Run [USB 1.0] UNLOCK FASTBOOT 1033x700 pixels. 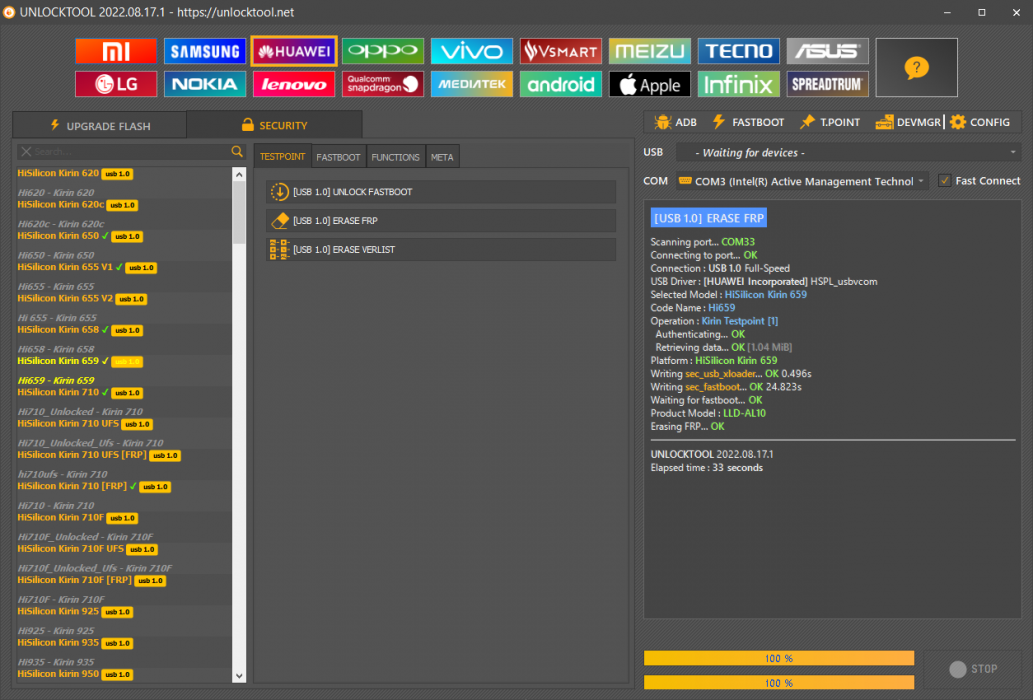click(x=441, y=192)
